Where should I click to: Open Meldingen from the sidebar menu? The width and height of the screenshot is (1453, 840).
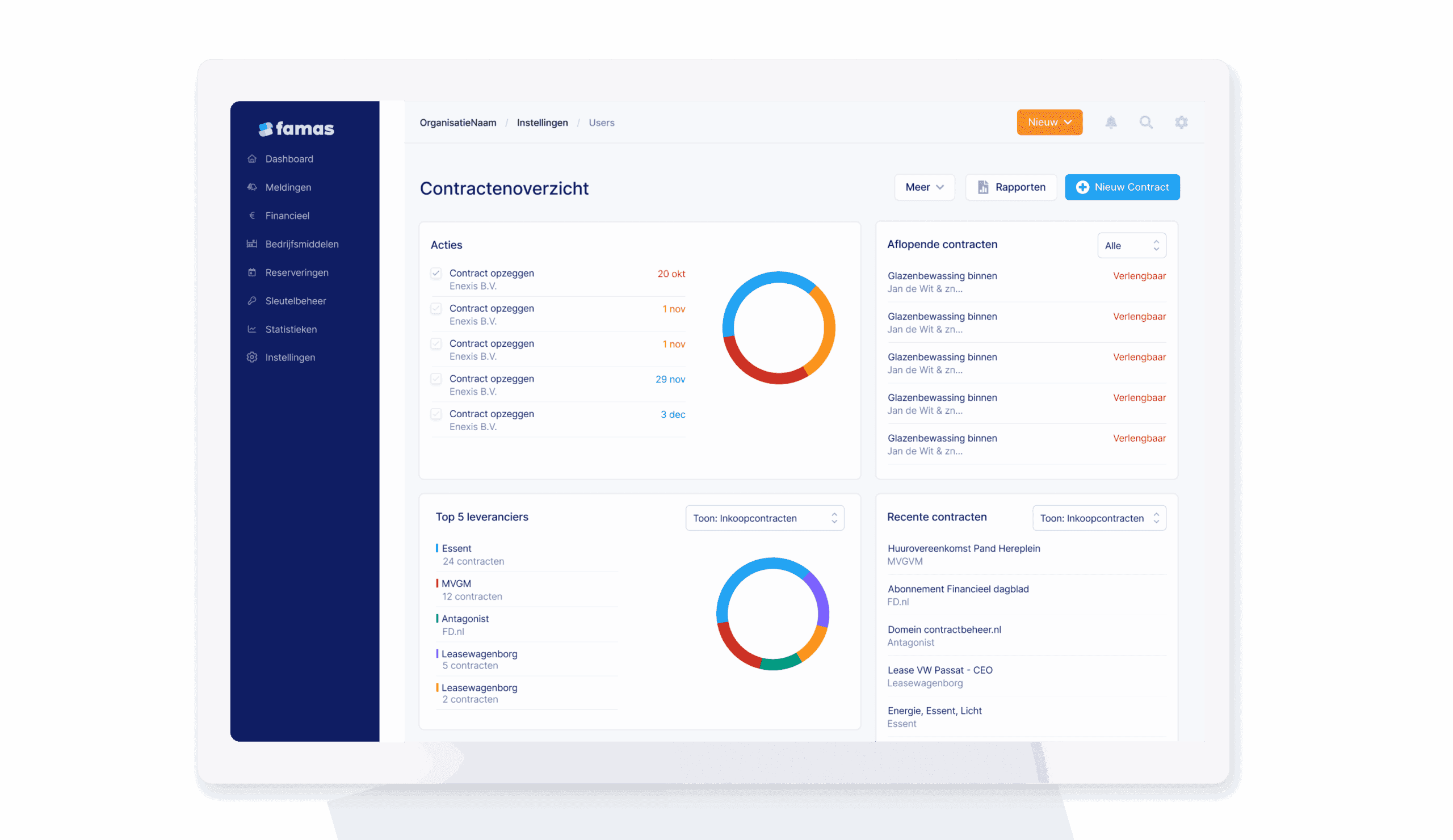[x=288, y=187]
